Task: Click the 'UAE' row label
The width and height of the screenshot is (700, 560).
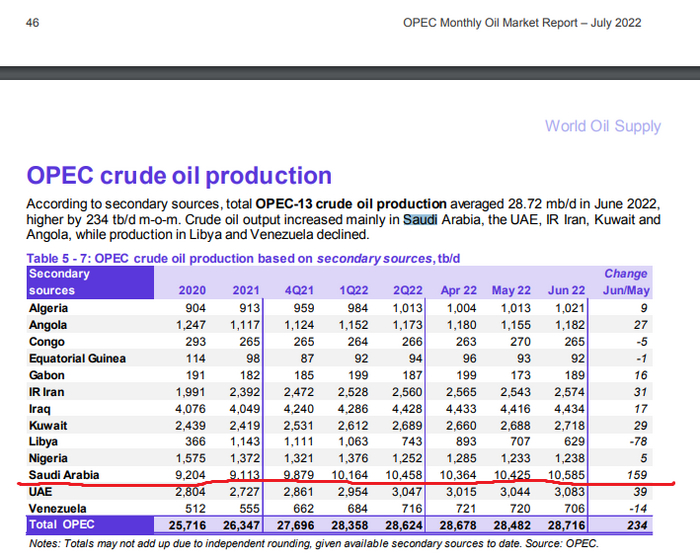Action: tap(41, 492)
